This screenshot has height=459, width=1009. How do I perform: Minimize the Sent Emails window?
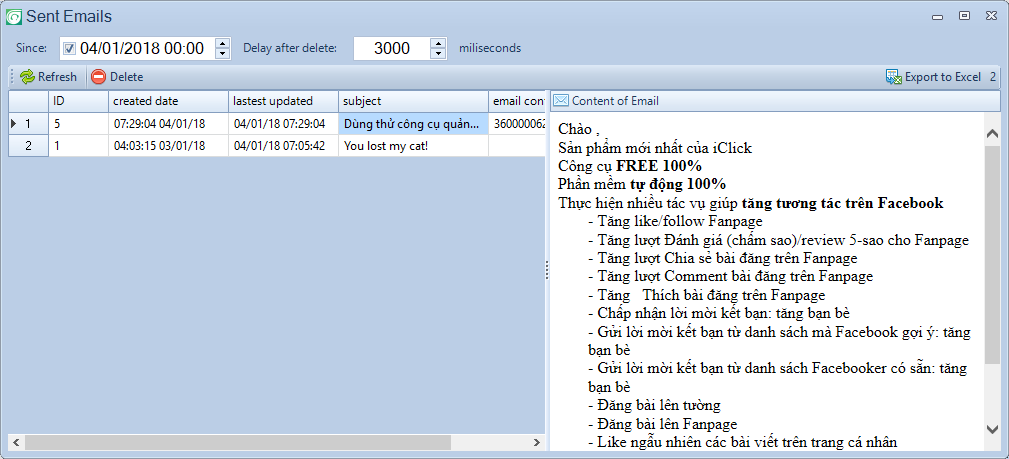939,16
